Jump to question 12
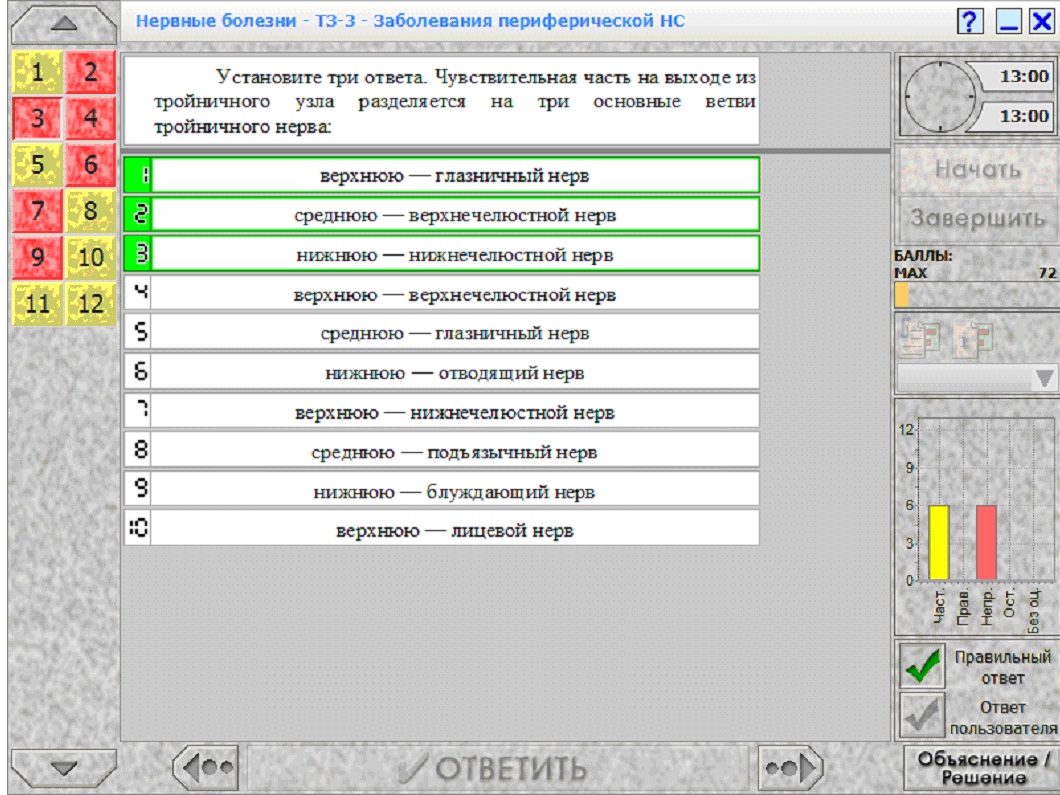 point(91,304)
